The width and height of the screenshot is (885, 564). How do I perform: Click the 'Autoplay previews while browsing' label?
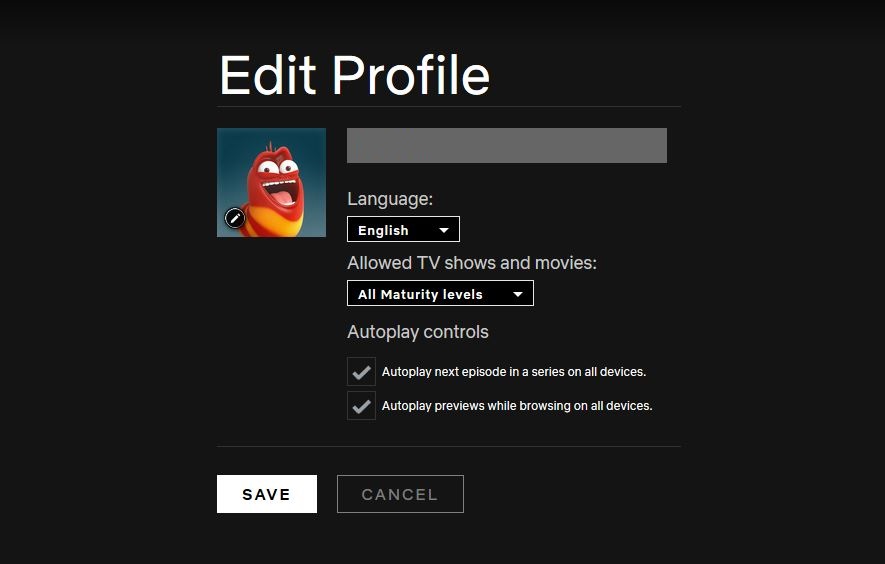[x=517, y=406]
